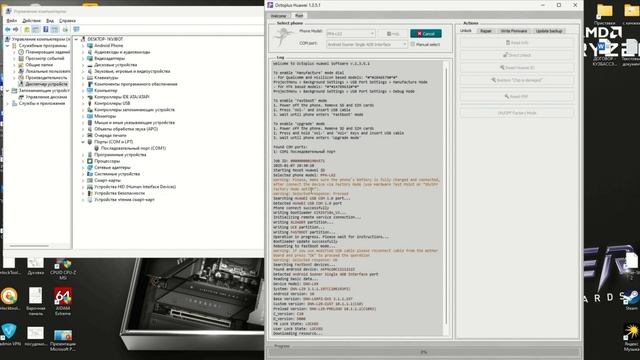Select the Android Phone device icon

click(90, 46)
